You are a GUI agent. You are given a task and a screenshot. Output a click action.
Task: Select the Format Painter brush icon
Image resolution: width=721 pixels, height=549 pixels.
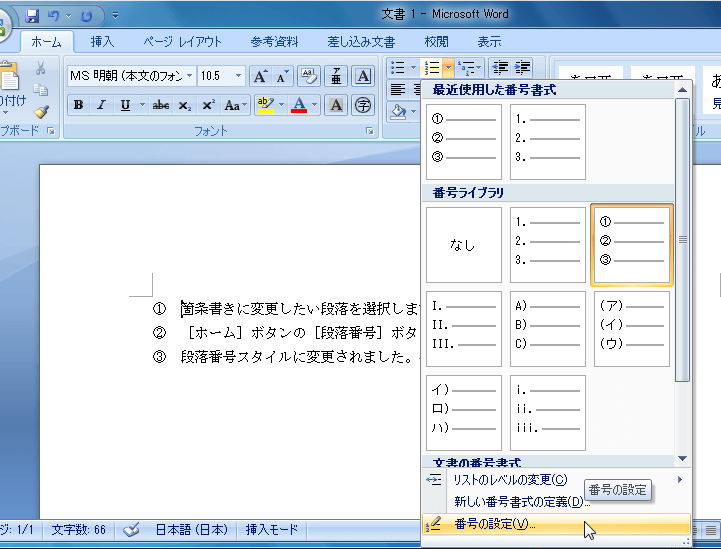pos(40,112)
